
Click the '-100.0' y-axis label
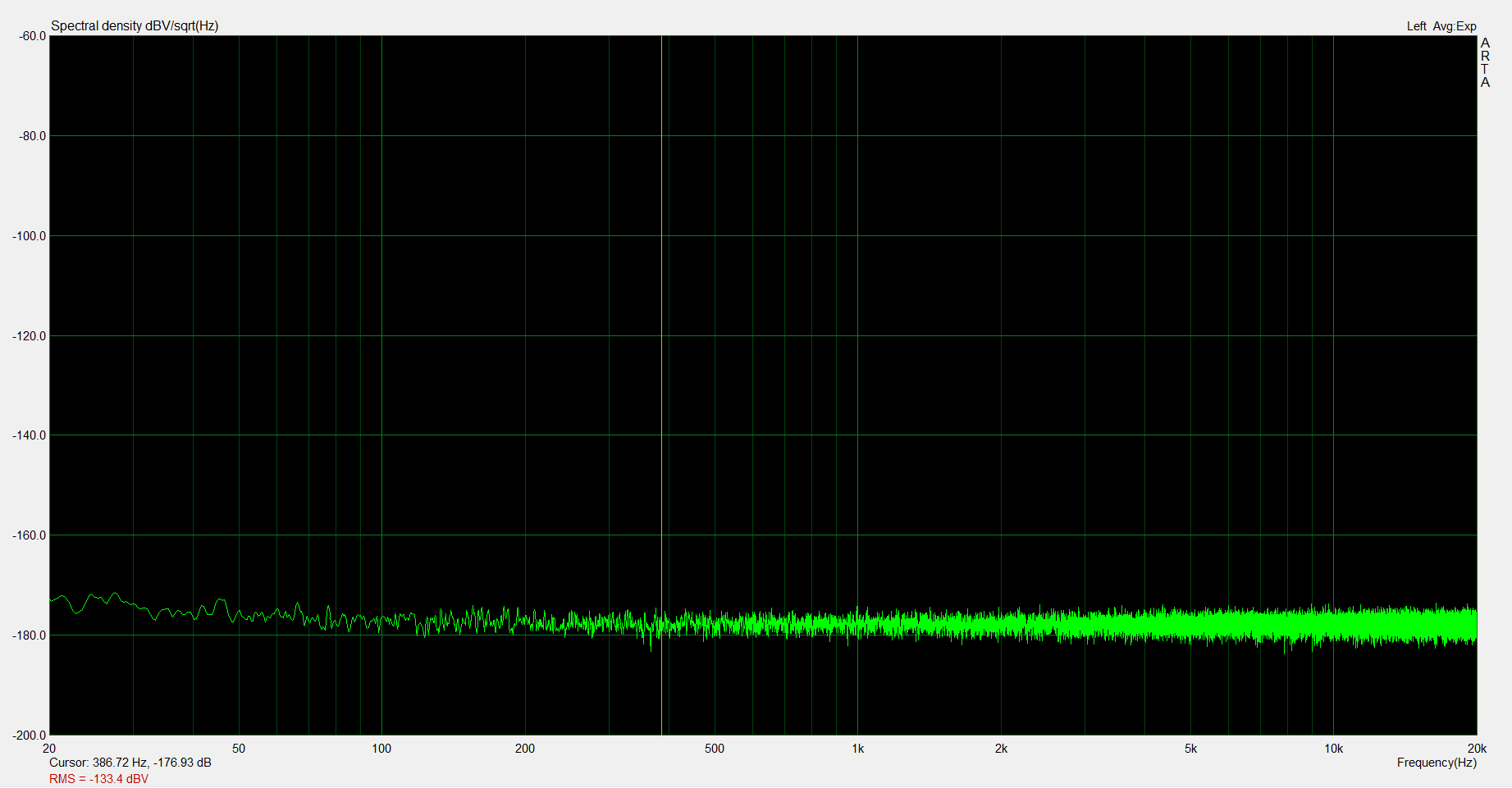tap(30, 236)
